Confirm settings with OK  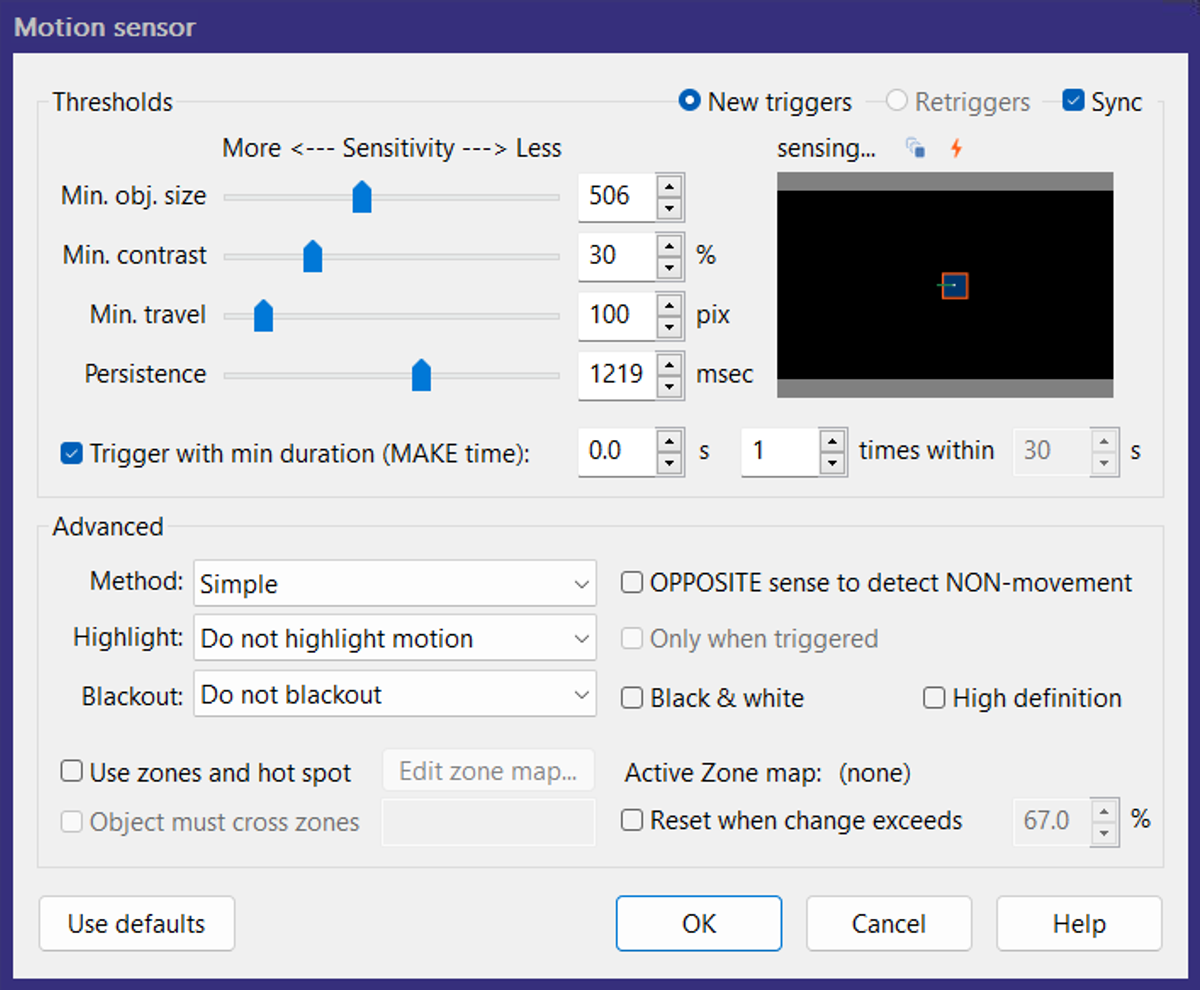[x=699, y=923]
